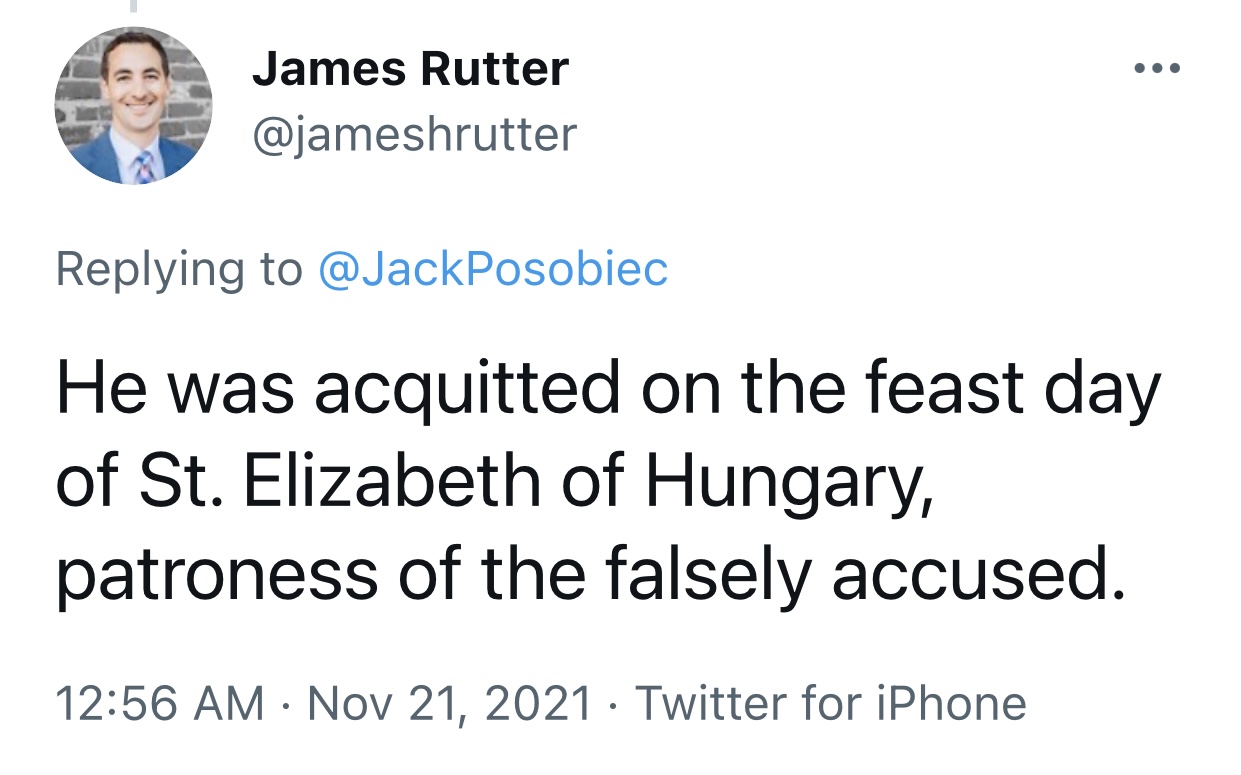The image size is (1241, 775).
Task: Open the @JackPosobiec mention link
Action: (492, 269)
